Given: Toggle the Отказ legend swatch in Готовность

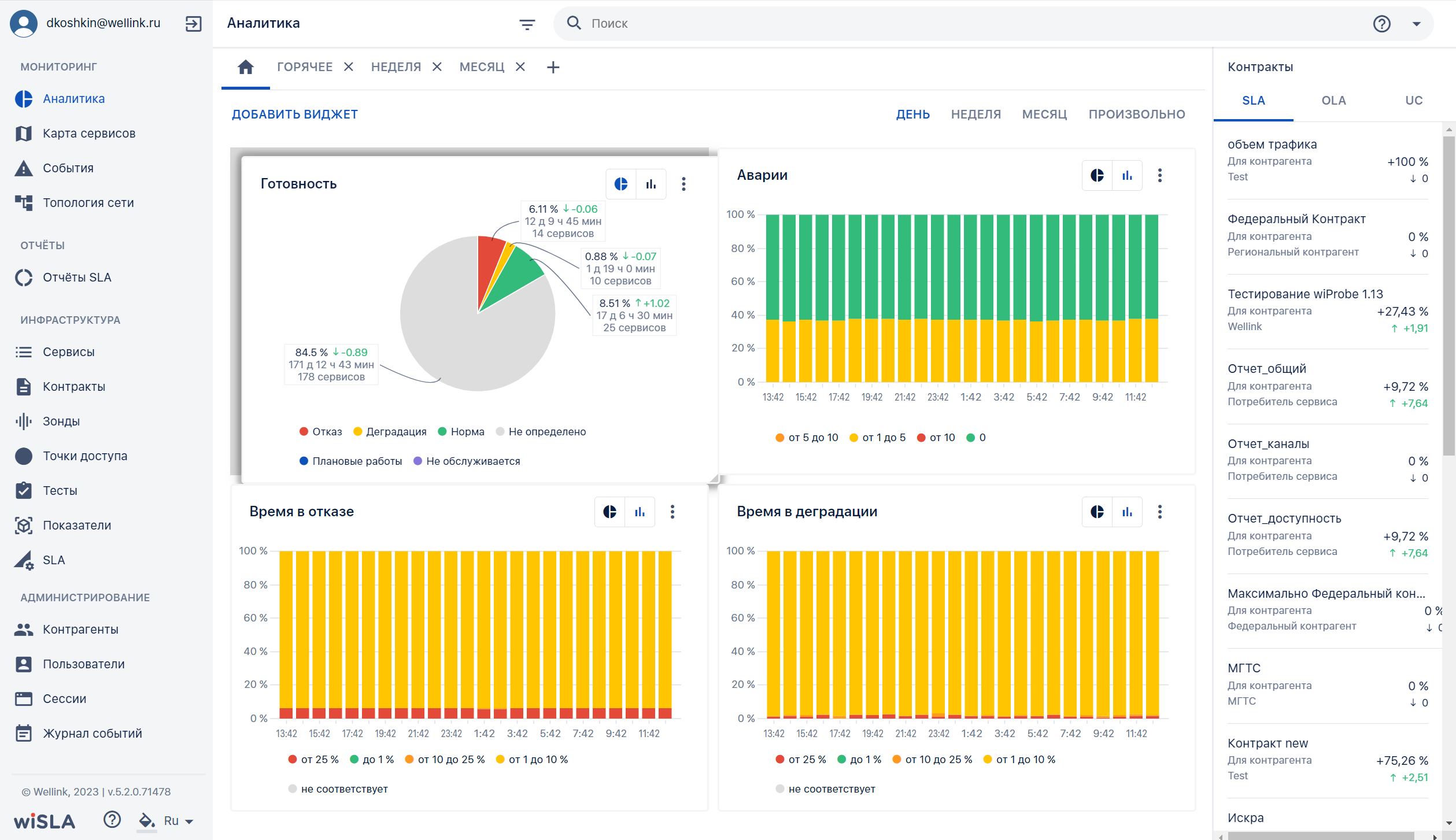Looking at the screenshot, I should (x=304, y=432).
